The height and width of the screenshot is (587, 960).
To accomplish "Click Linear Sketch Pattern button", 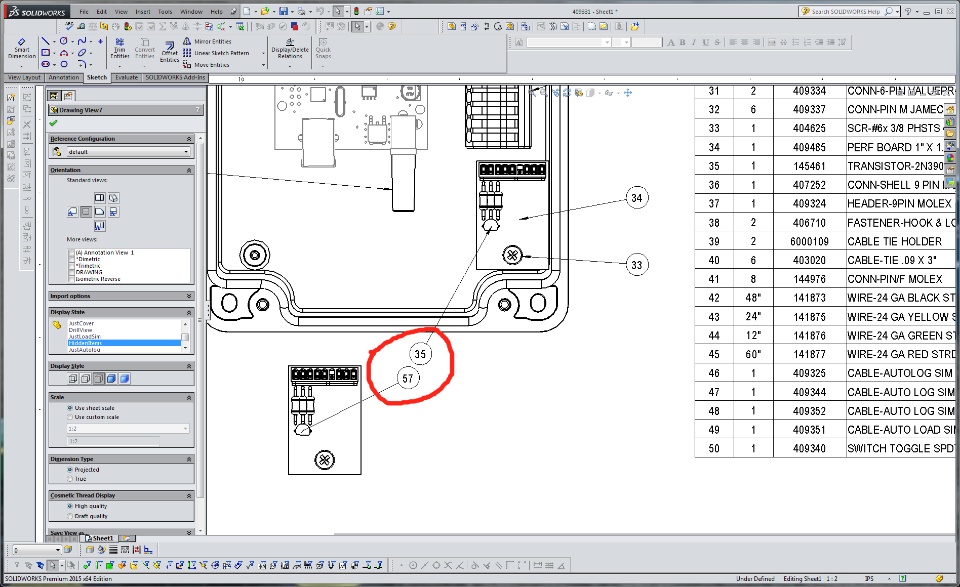I will (216, 53).
